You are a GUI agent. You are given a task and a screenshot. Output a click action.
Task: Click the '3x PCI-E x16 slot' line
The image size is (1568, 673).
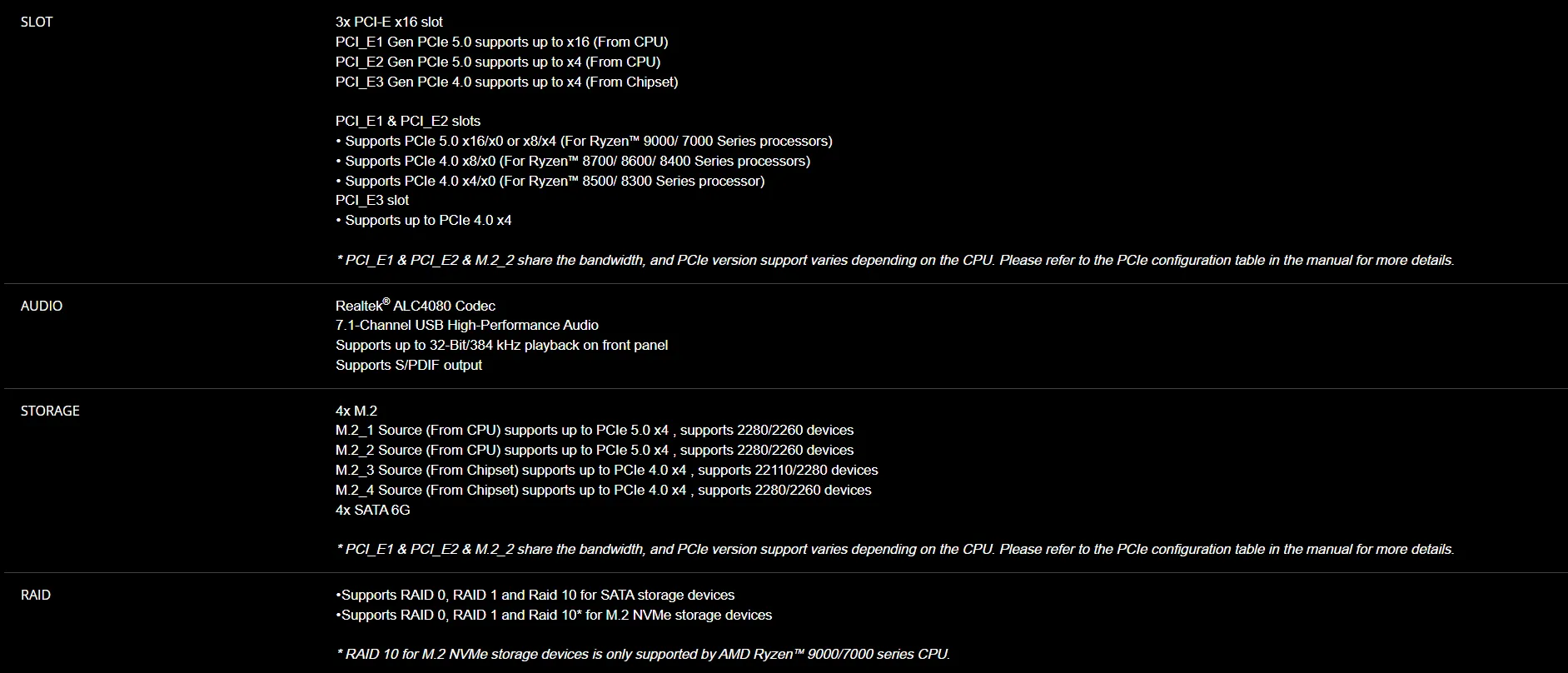click(x=389, y=22)
